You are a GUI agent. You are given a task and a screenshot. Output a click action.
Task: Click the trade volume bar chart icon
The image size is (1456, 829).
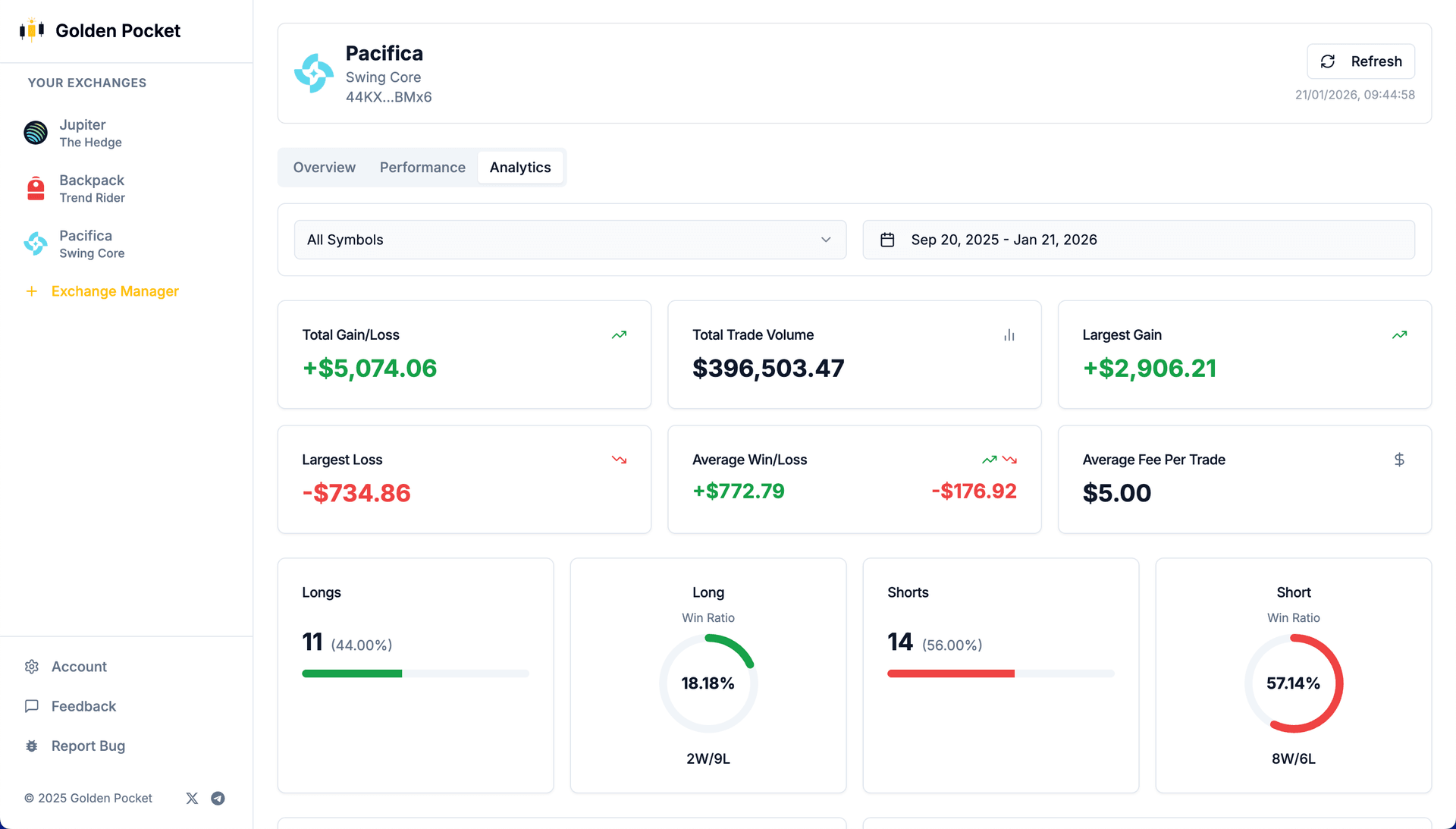[1008, 334]
